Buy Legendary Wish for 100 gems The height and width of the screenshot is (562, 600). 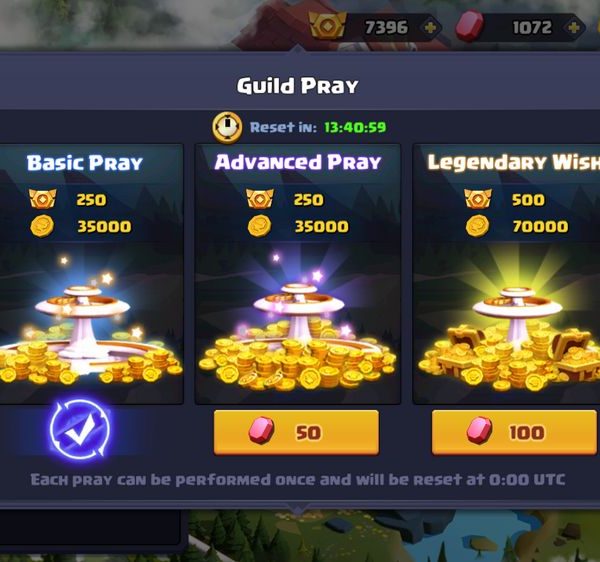[514, 432]
